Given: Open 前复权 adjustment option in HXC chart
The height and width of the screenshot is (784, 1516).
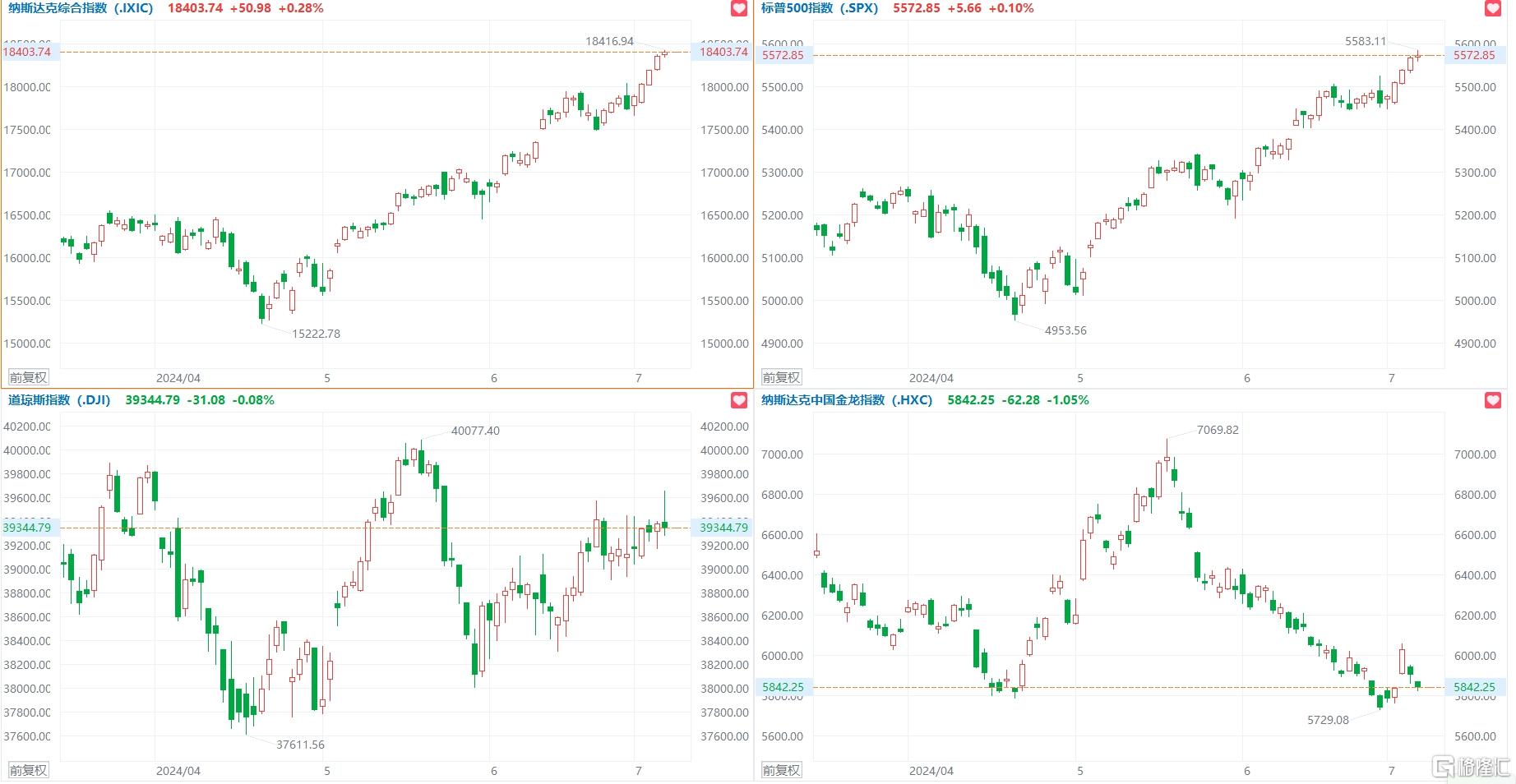Looking at the screenshot, I should pos(781,770).
